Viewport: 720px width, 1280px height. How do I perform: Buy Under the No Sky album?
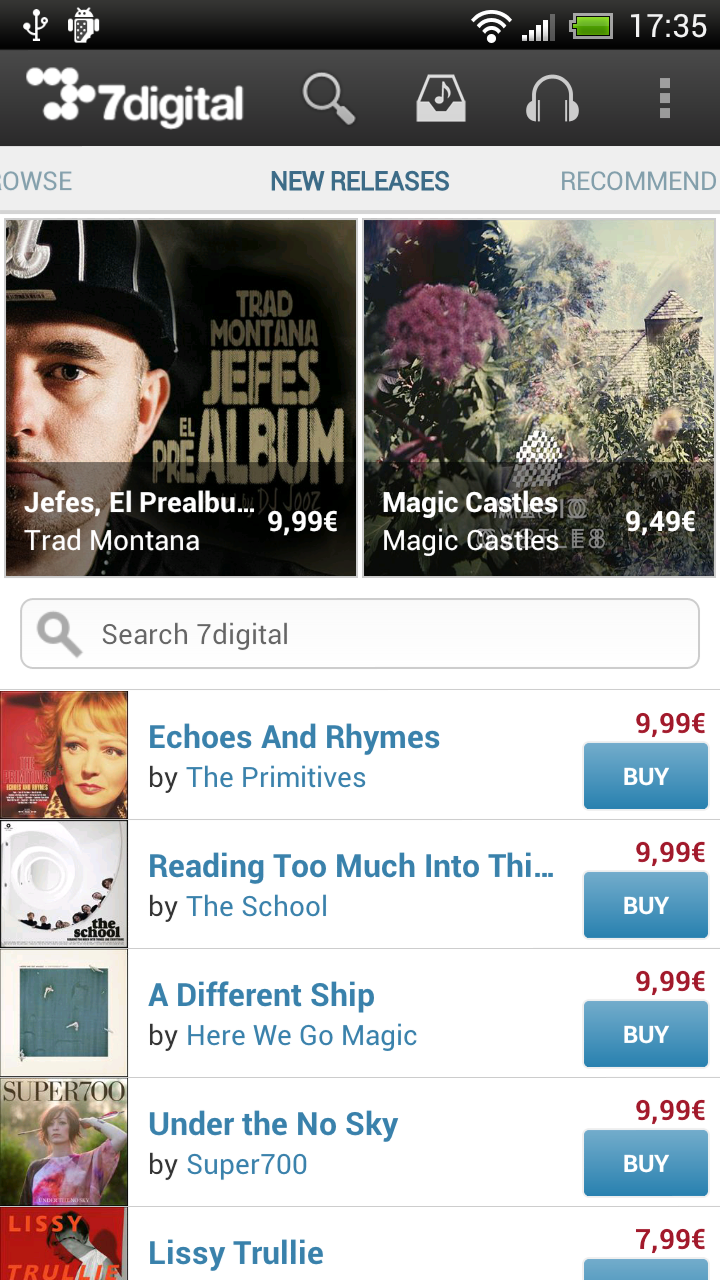click(x=645, y=1163)
